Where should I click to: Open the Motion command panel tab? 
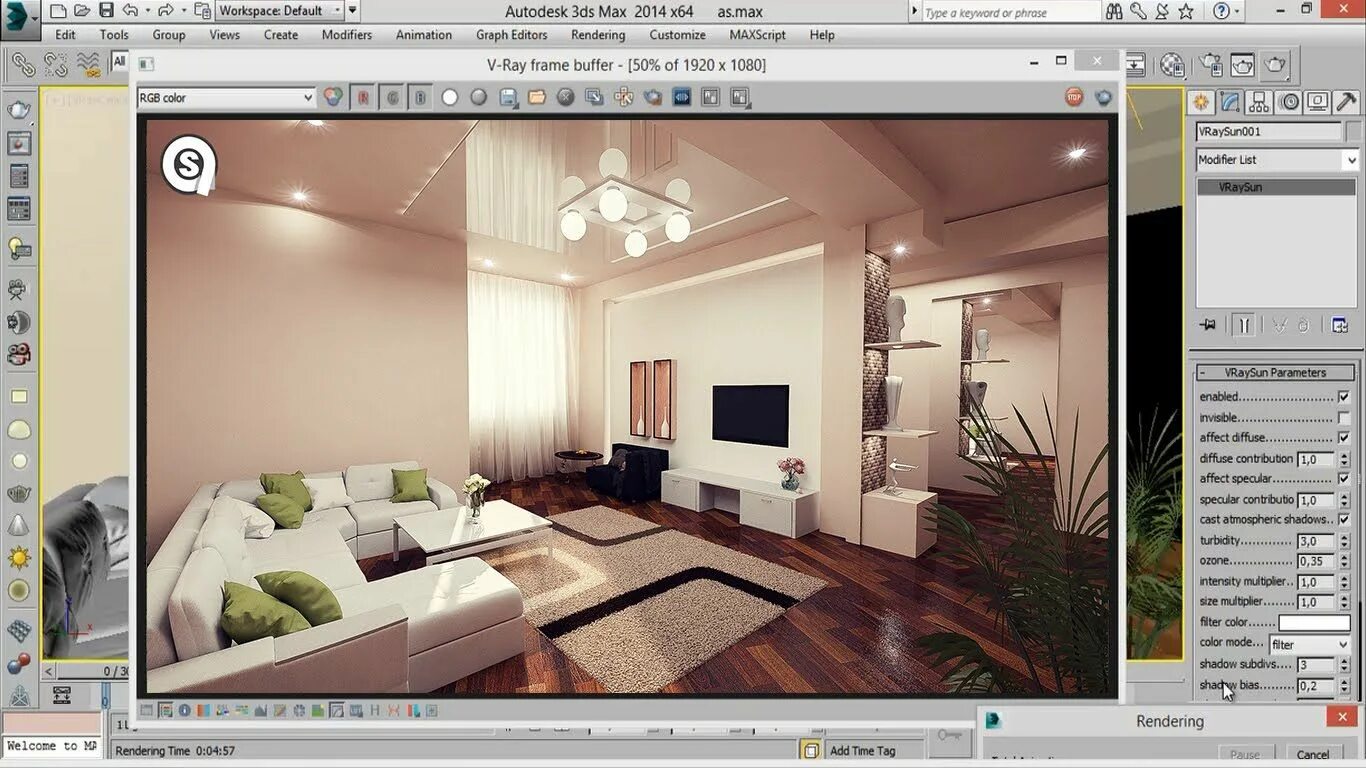point(1289,102)
